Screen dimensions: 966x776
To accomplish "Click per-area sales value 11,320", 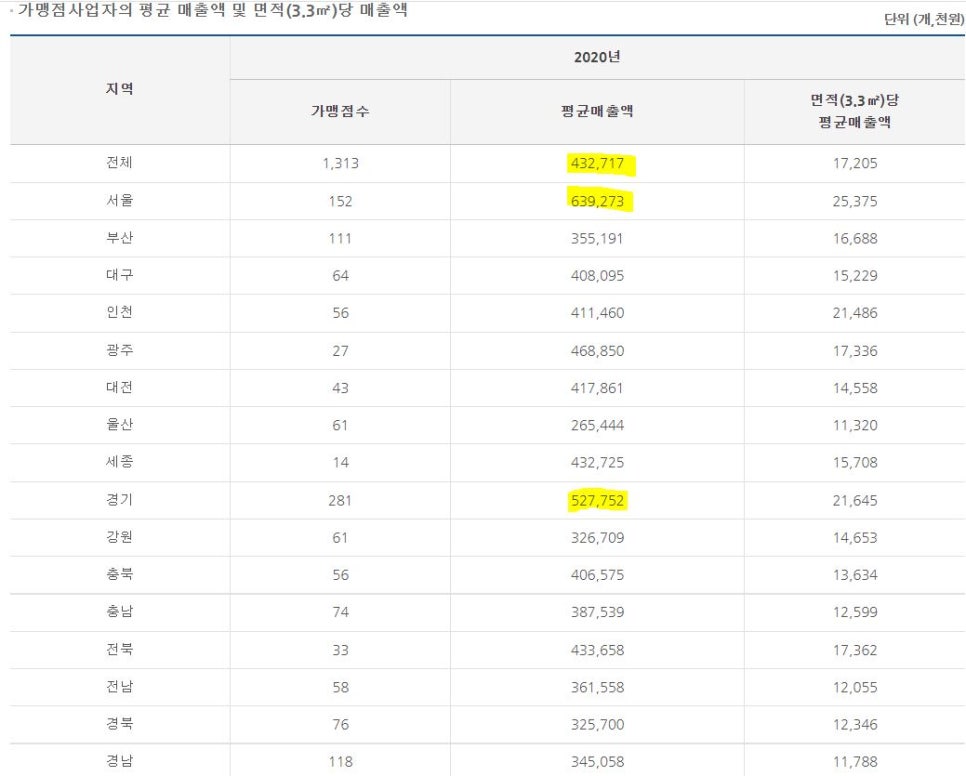I will coord(854,426).
